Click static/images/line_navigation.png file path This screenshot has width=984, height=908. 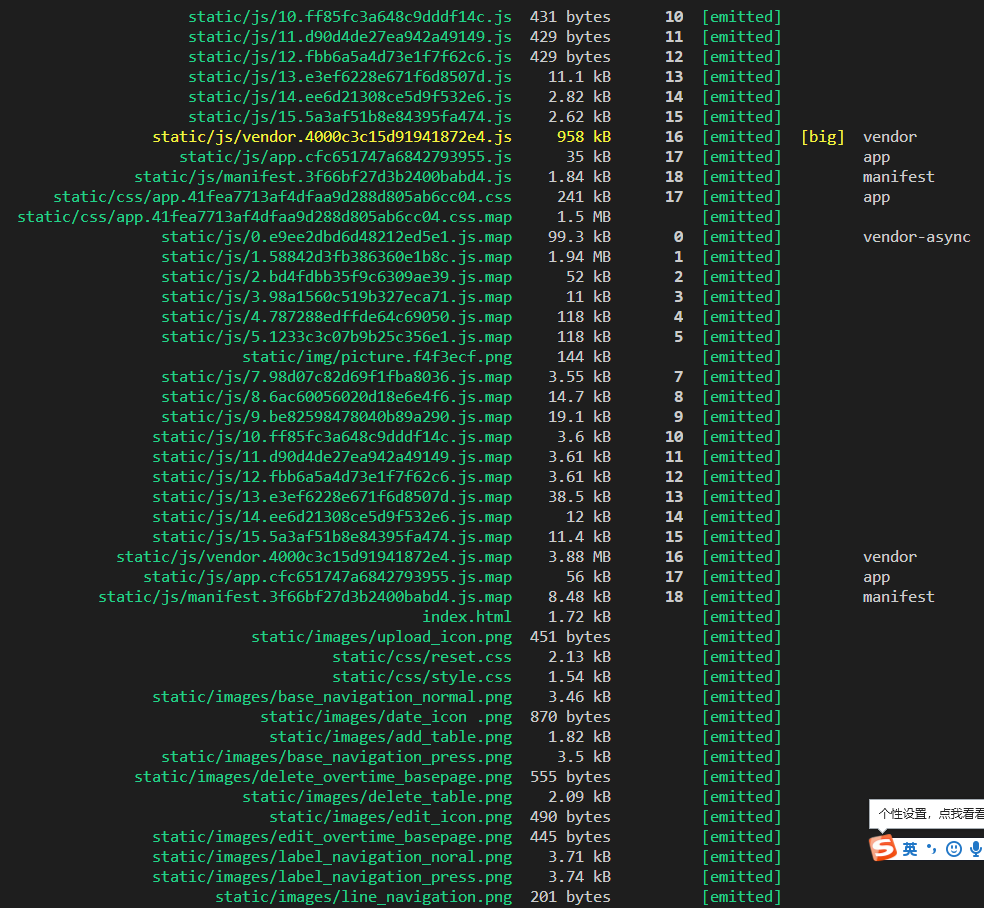coord(363,897)
